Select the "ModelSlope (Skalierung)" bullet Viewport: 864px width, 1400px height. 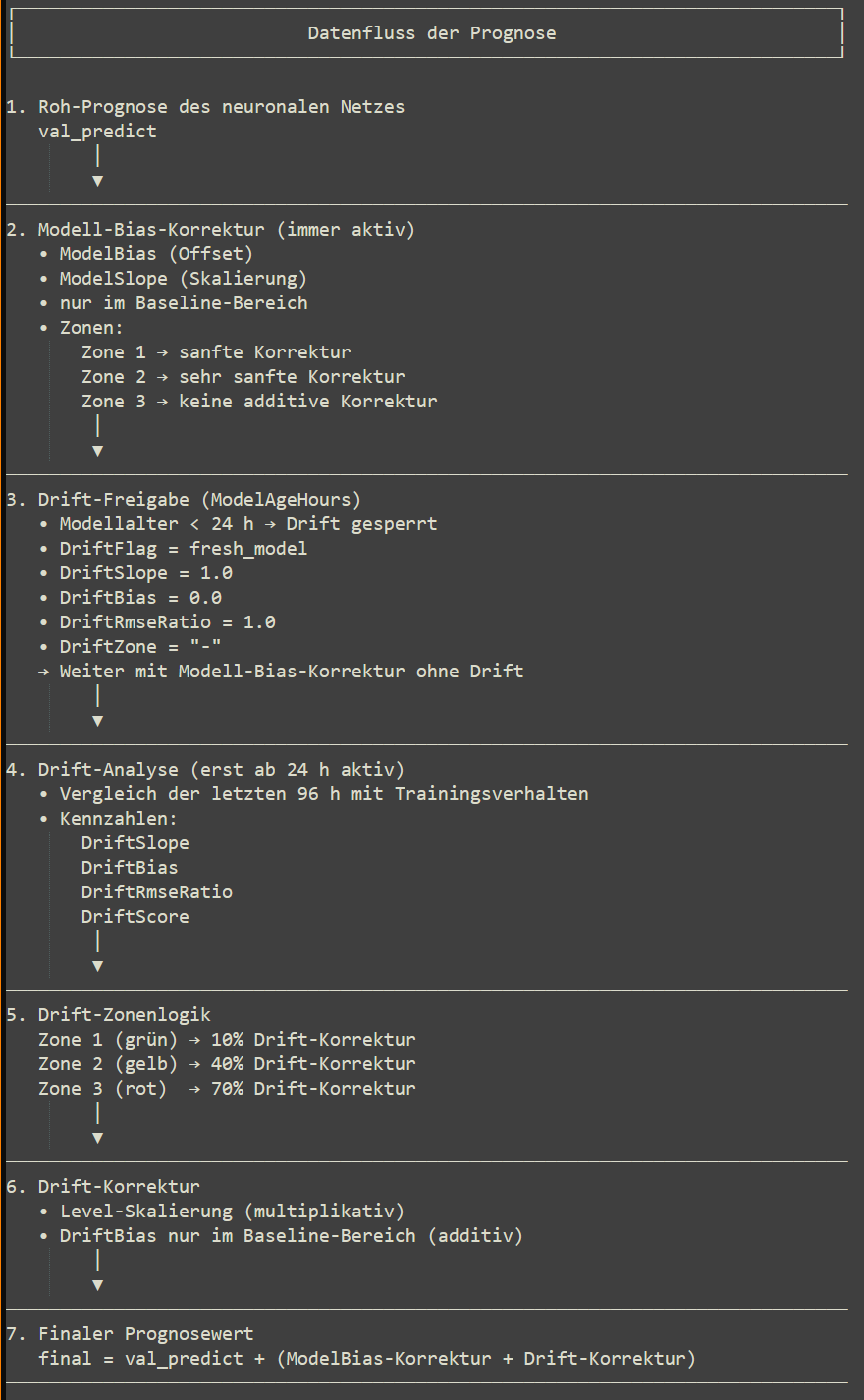point(183,279)
